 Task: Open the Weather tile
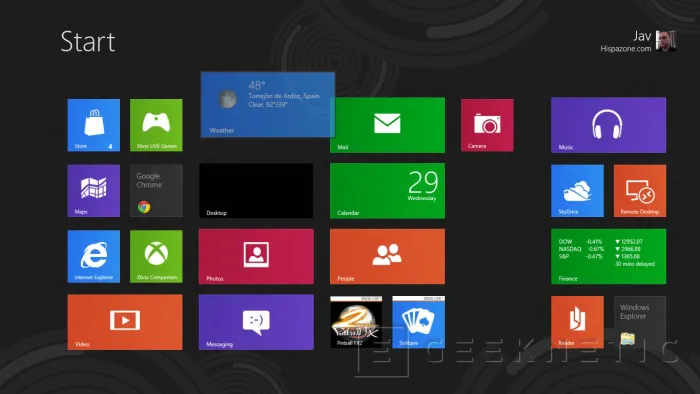tap(268, 104)
